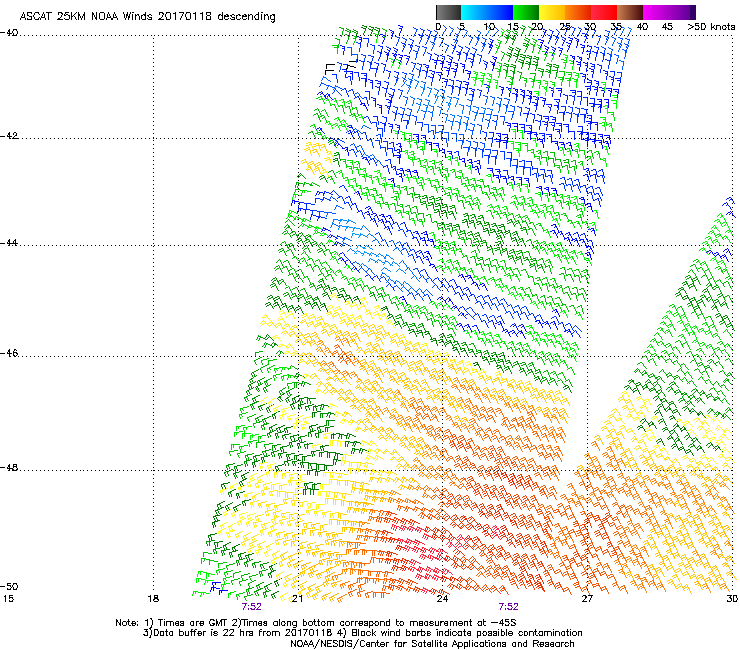Click the title text 'ASCAT 25KM NOAA Winds 20170118 descending'
Viewport: 740px width, 650px height.
point(147,17)
